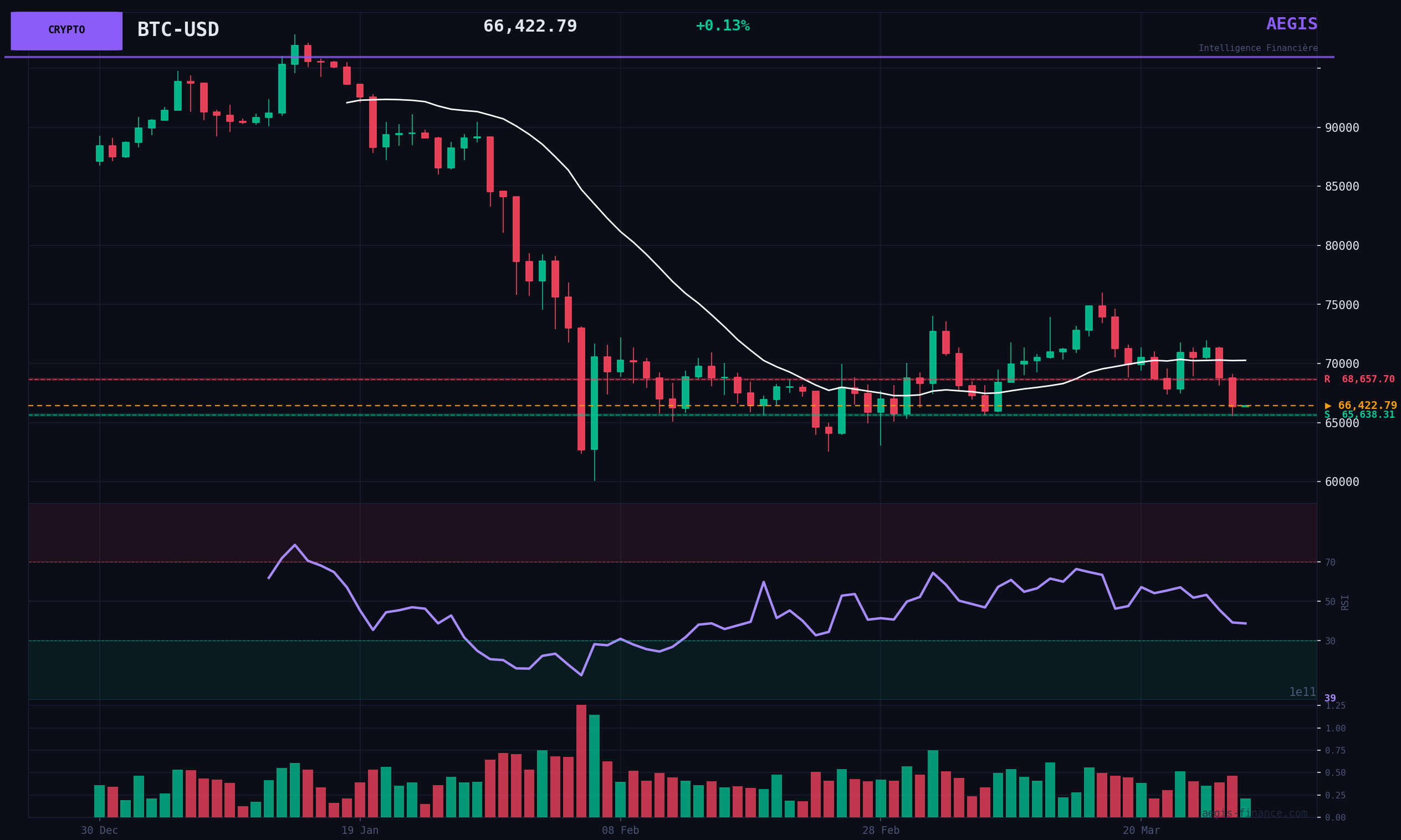1401x840 pixels.
Task: Click the purple CRYPTO badge
Action: [67, 30]
